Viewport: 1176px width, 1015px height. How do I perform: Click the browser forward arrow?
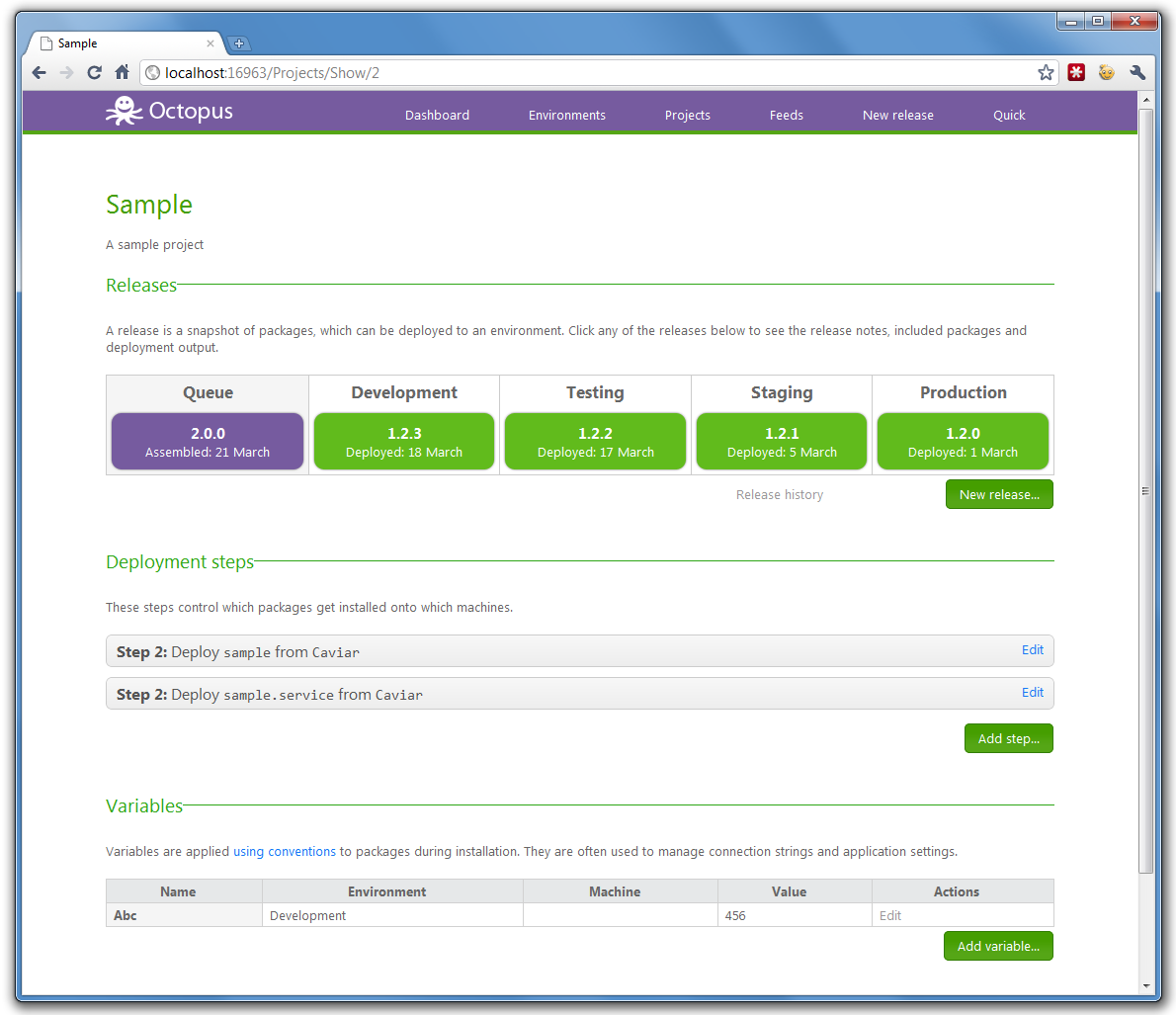(67, 73)
